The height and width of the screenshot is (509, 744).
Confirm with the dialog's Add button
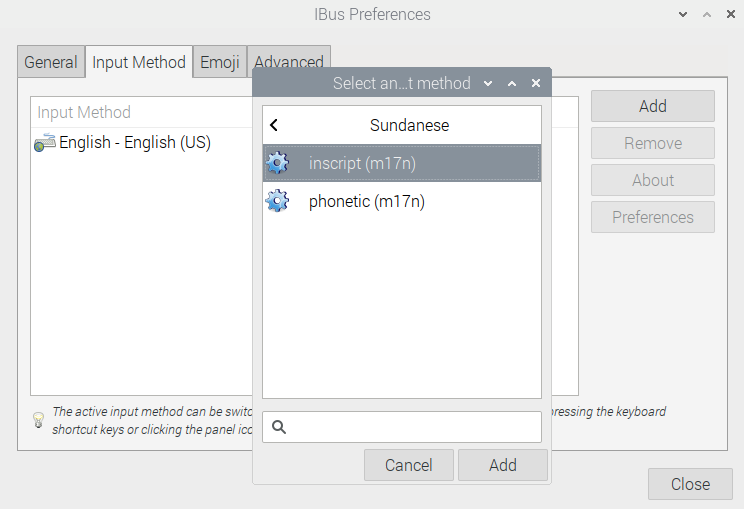(503, 465)
